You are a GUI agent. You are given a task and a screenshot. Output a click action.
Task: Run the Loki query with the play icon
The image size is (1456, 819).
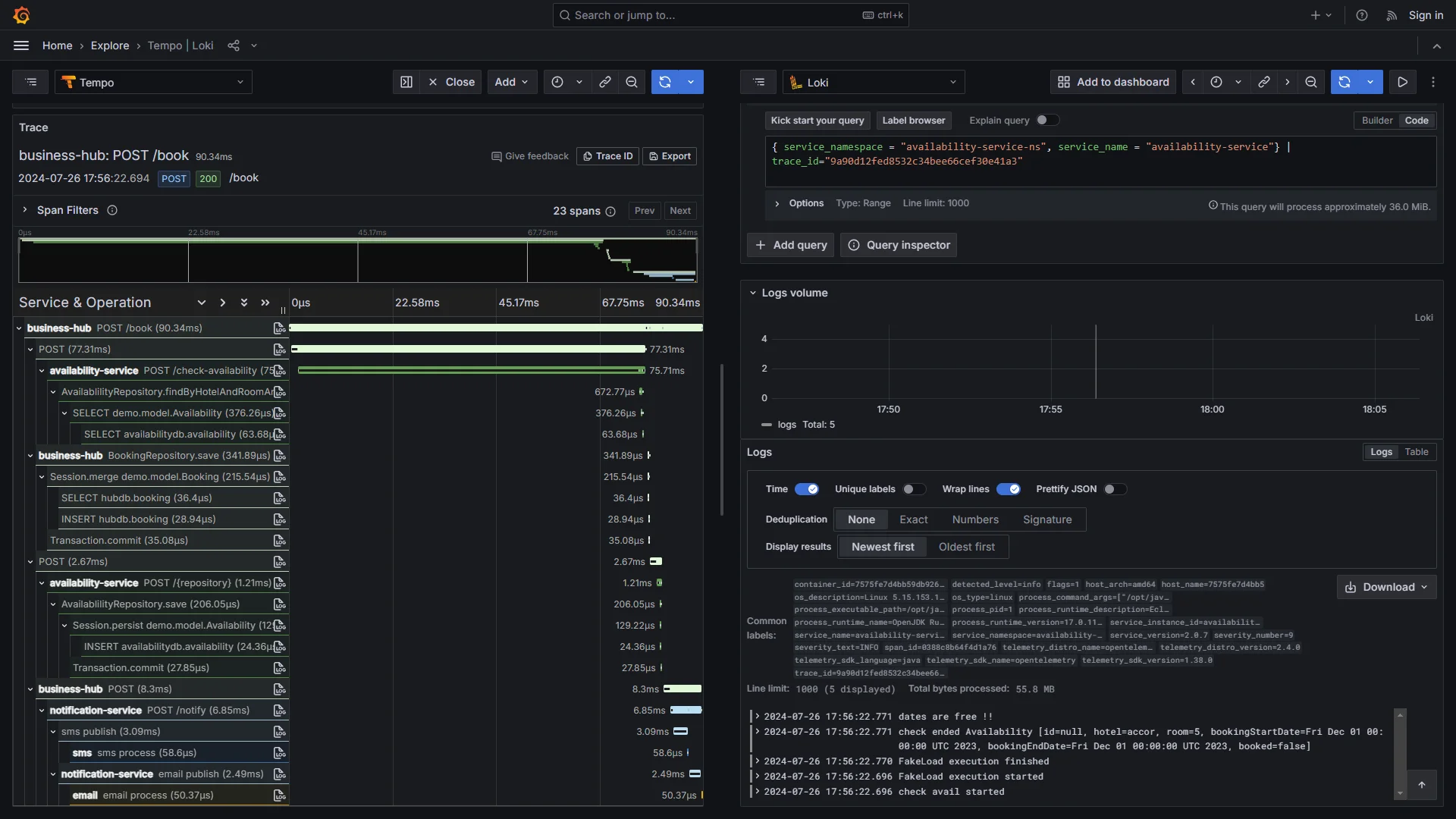pos(1402,82)
